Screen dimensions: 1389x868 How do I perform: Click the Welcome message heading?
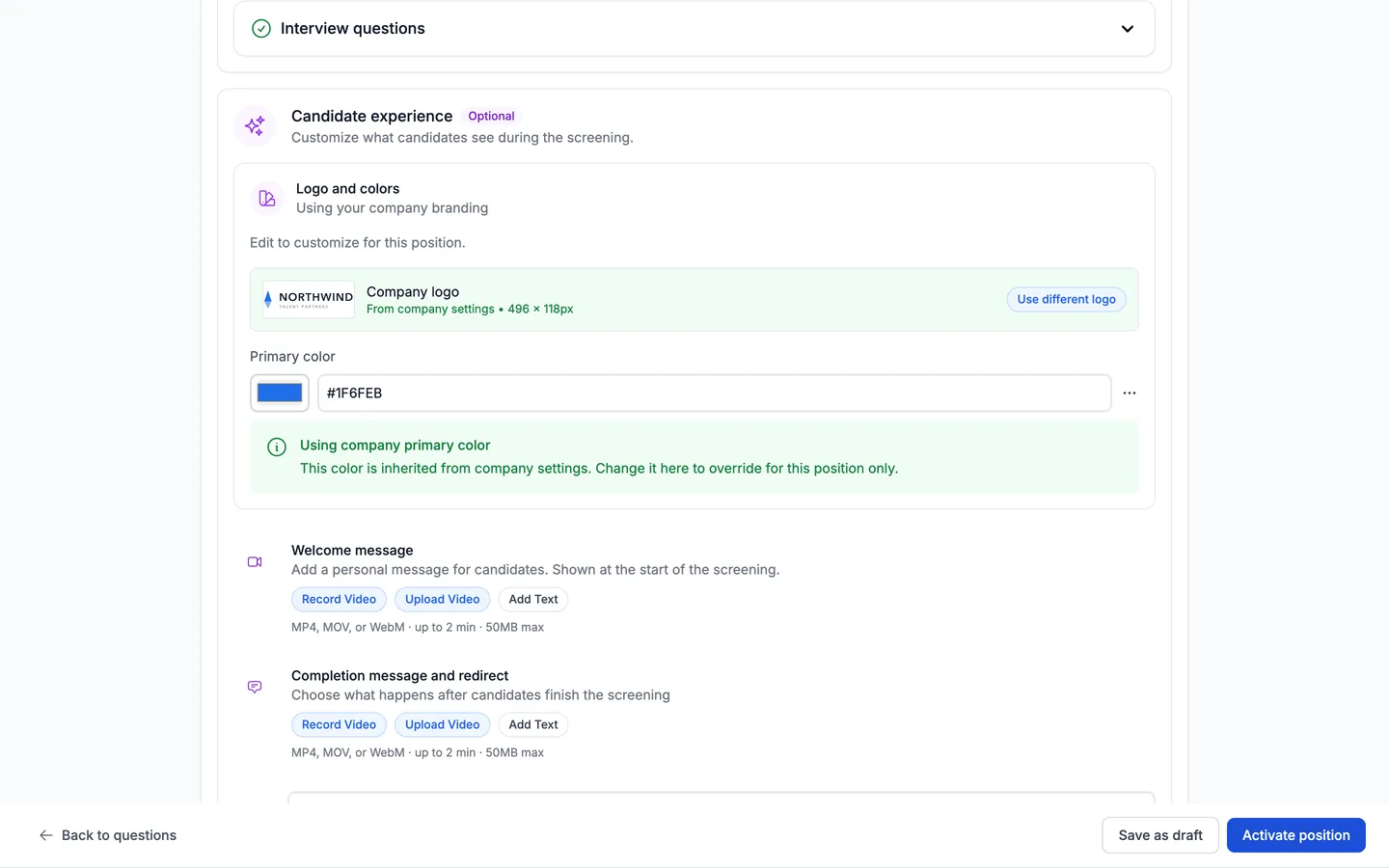tap(352, 550)
